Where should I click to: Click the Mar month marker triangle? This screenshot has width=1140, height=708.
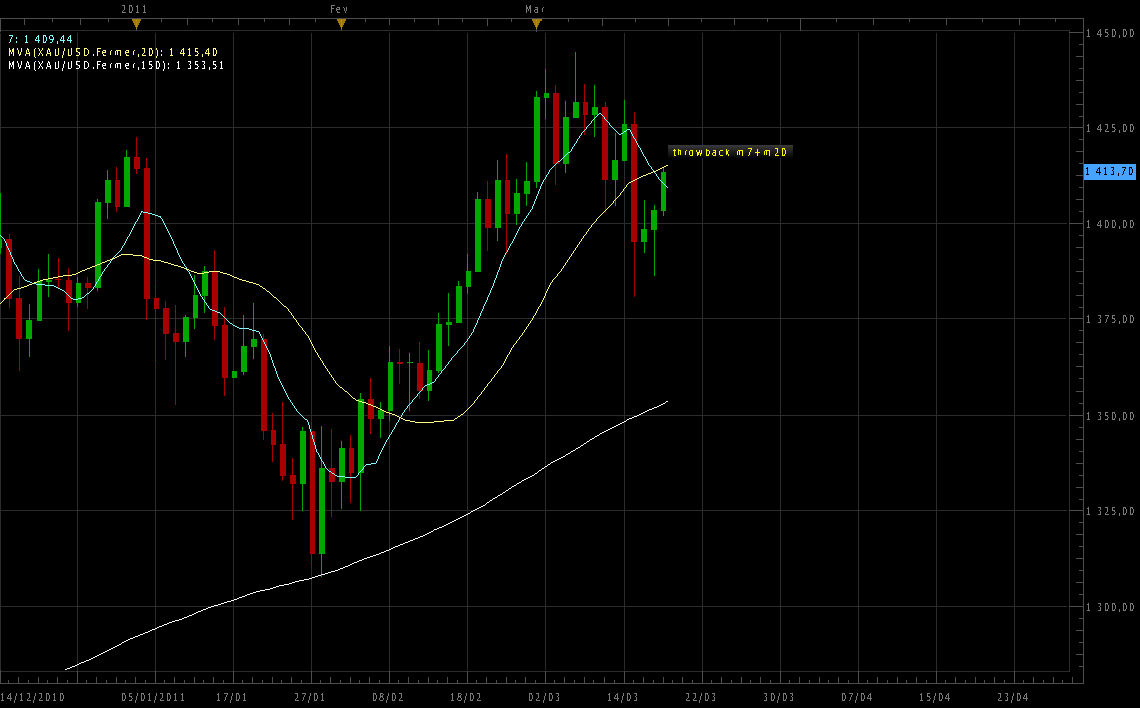coord(536,23)
